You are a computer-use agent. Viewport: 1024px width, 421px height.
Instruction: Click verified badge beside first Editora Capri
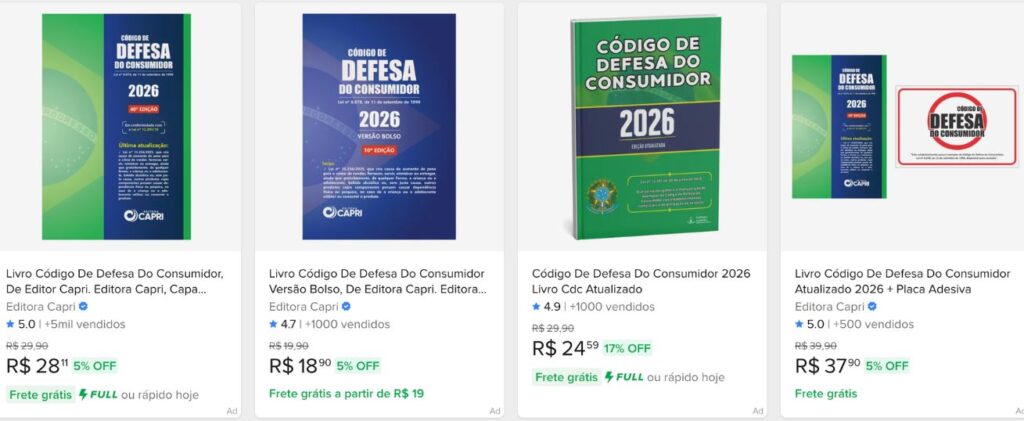83,306
